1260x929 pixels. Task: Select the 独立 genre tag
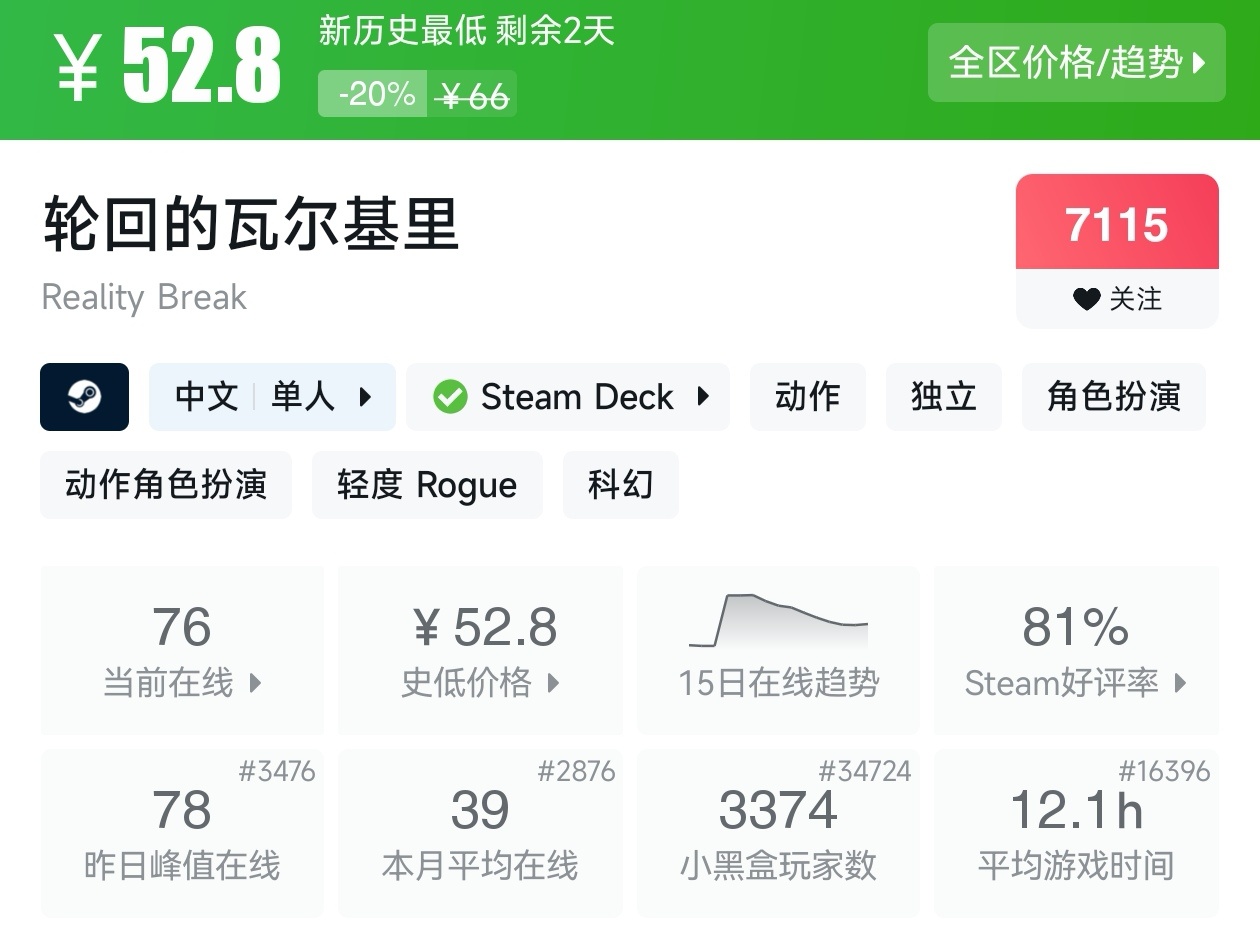pyautogui.click(x=943, y=397)
